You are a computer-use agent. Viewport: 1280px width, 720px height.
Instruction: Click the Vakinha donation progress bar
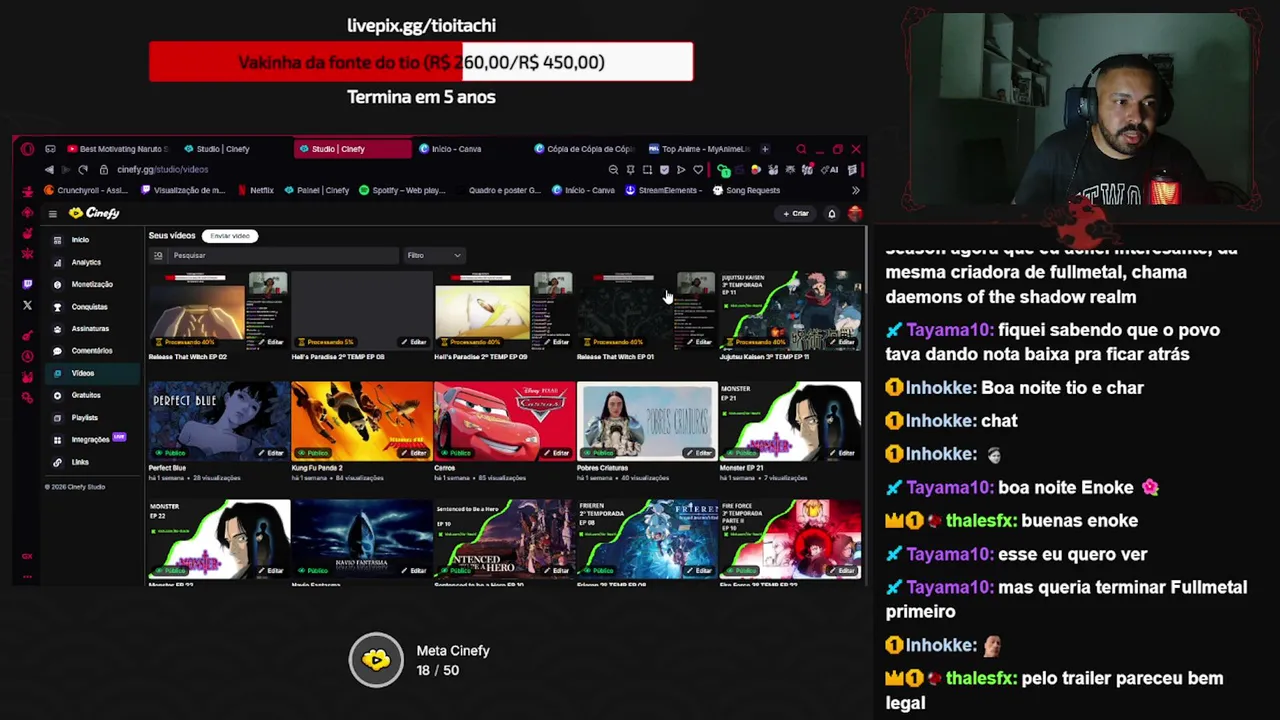click(421, 62)
